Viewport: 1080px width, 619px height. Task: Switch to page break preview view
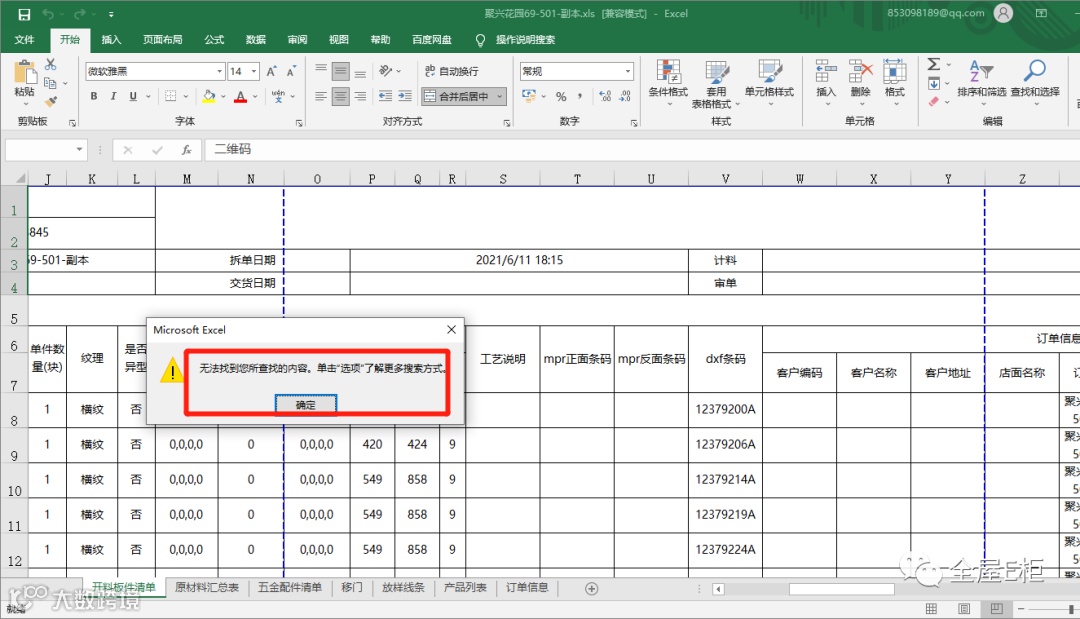pyautogui.click(x=996, y=609)
